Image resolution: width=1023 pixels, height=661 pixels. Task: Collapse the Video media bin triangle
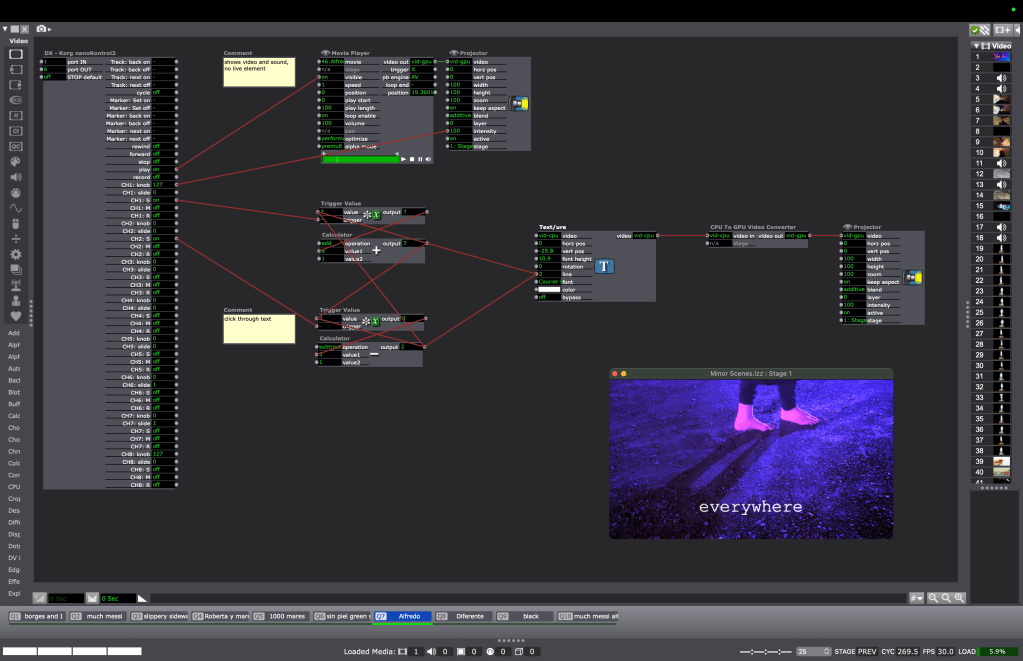click(x=977, y=46)
